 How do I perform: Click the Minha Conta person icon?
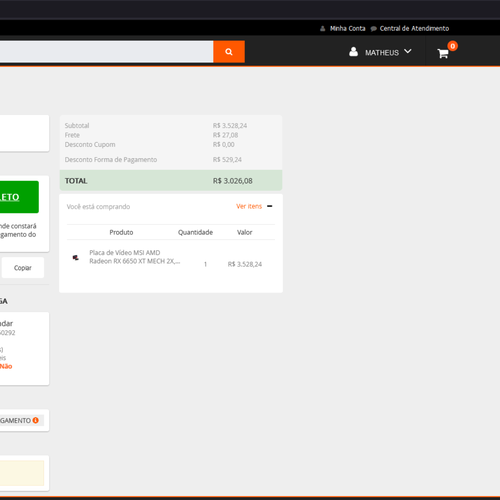[x=322, y=29]
